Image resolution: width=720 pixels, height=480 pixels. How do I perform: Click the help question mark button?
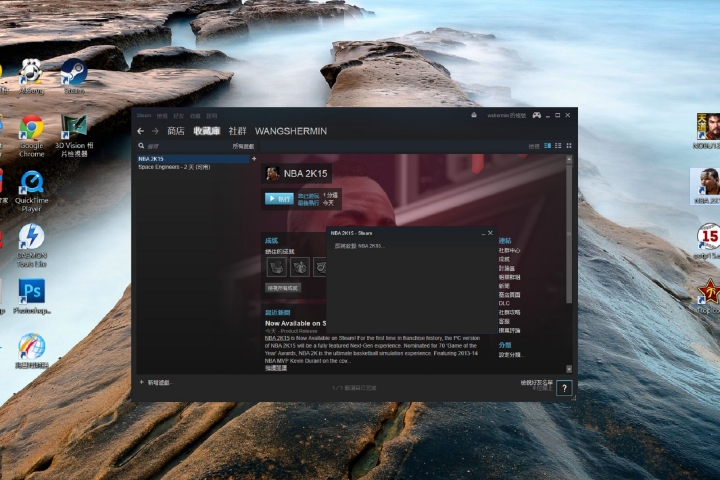(564, 388)
